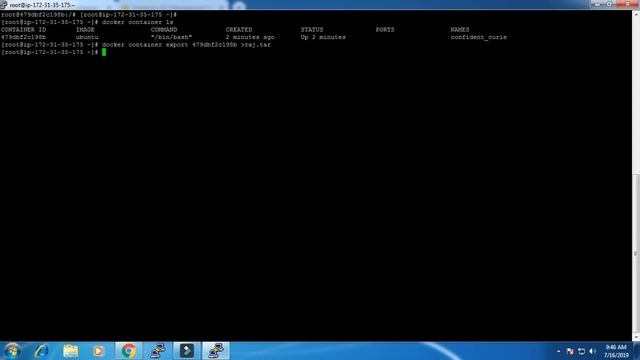Click the STATUS column header
The height and width of the screenshot is (360, 640).
pyautogui.click(x=312, y=29)
